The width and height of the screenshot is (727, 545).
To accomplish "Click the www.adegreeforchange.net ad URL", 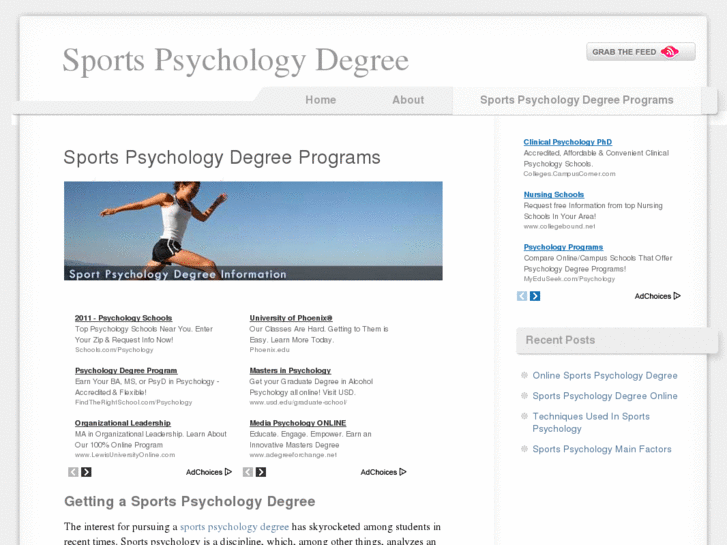I will [293, 455].
